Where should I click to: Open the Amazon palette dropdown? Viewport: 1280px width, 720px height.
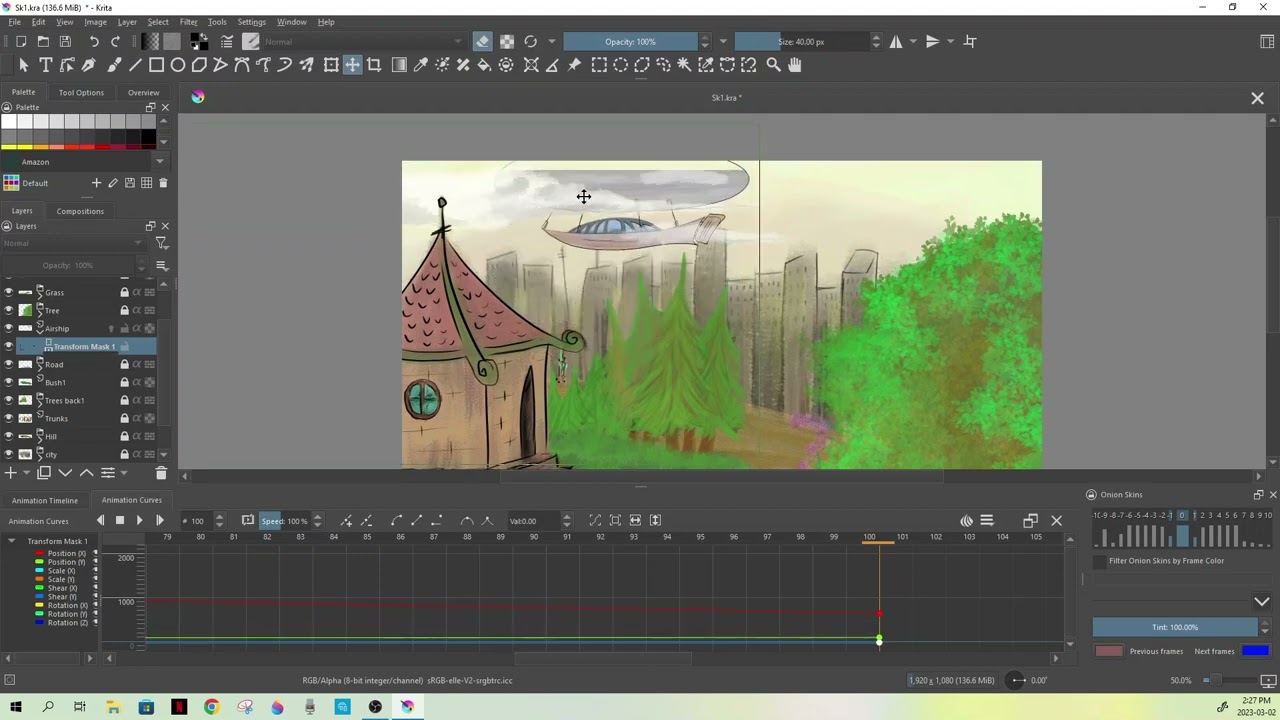tap(159, 162)
